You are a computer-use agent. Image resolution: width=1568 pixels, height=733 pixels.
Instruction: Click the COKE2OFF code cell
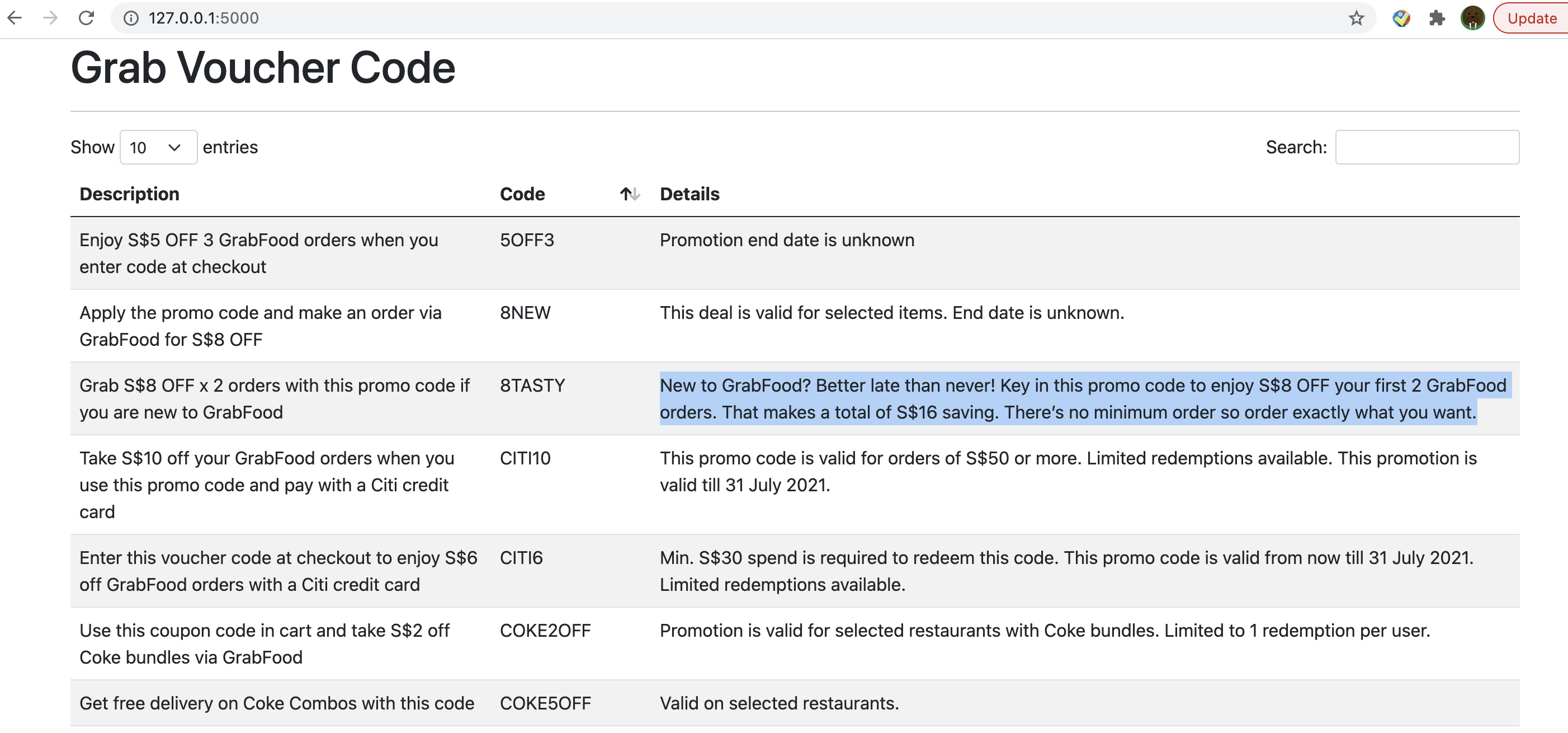[x=545, y=631]
